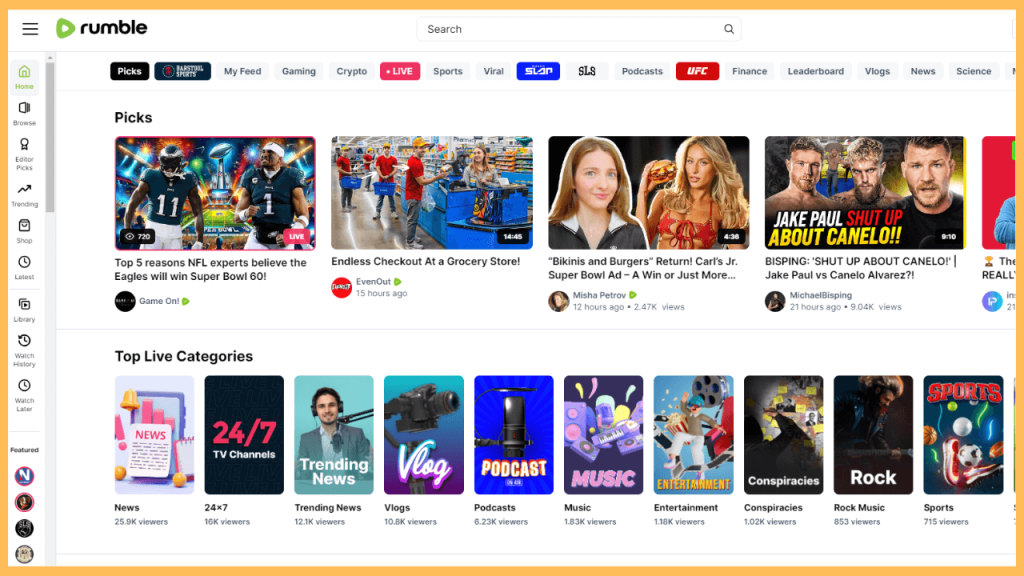Enable the LIVE filter chip
Screen dimensions: 1024x576
[x=399, y=71]
